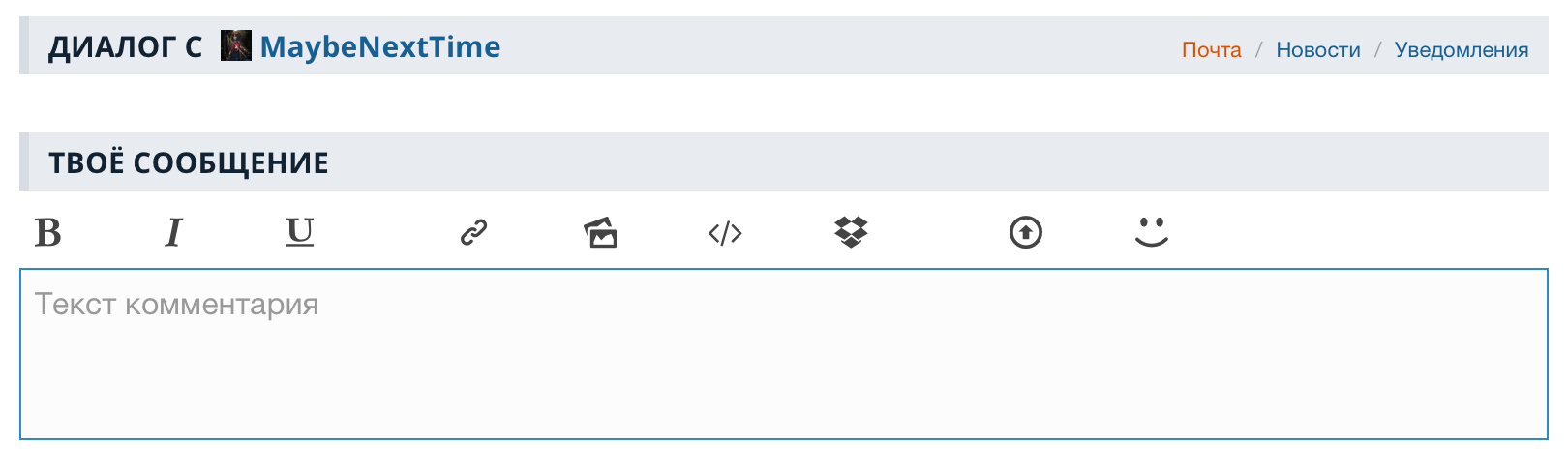The height and width of the screenshot is (469, 1568).
Task: Click the slash separator after Почта
Action: [1258, 50]
